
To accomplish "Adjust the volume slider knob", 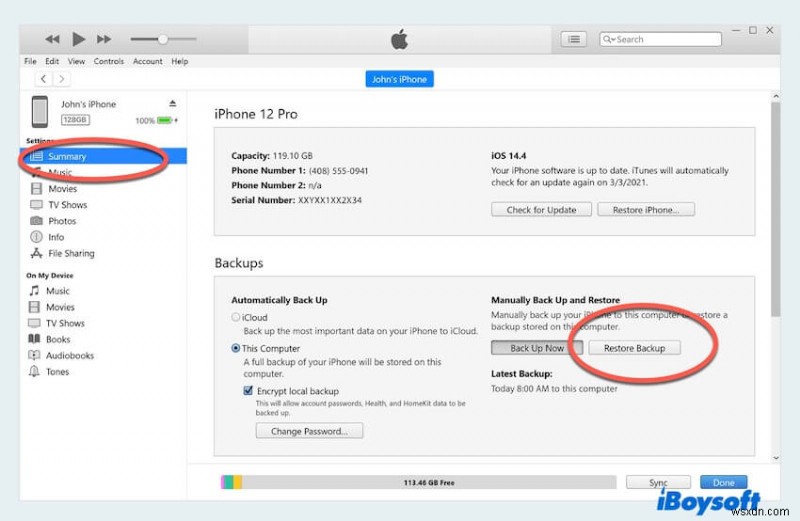I will pyautogui.click(x=163, y=39).
